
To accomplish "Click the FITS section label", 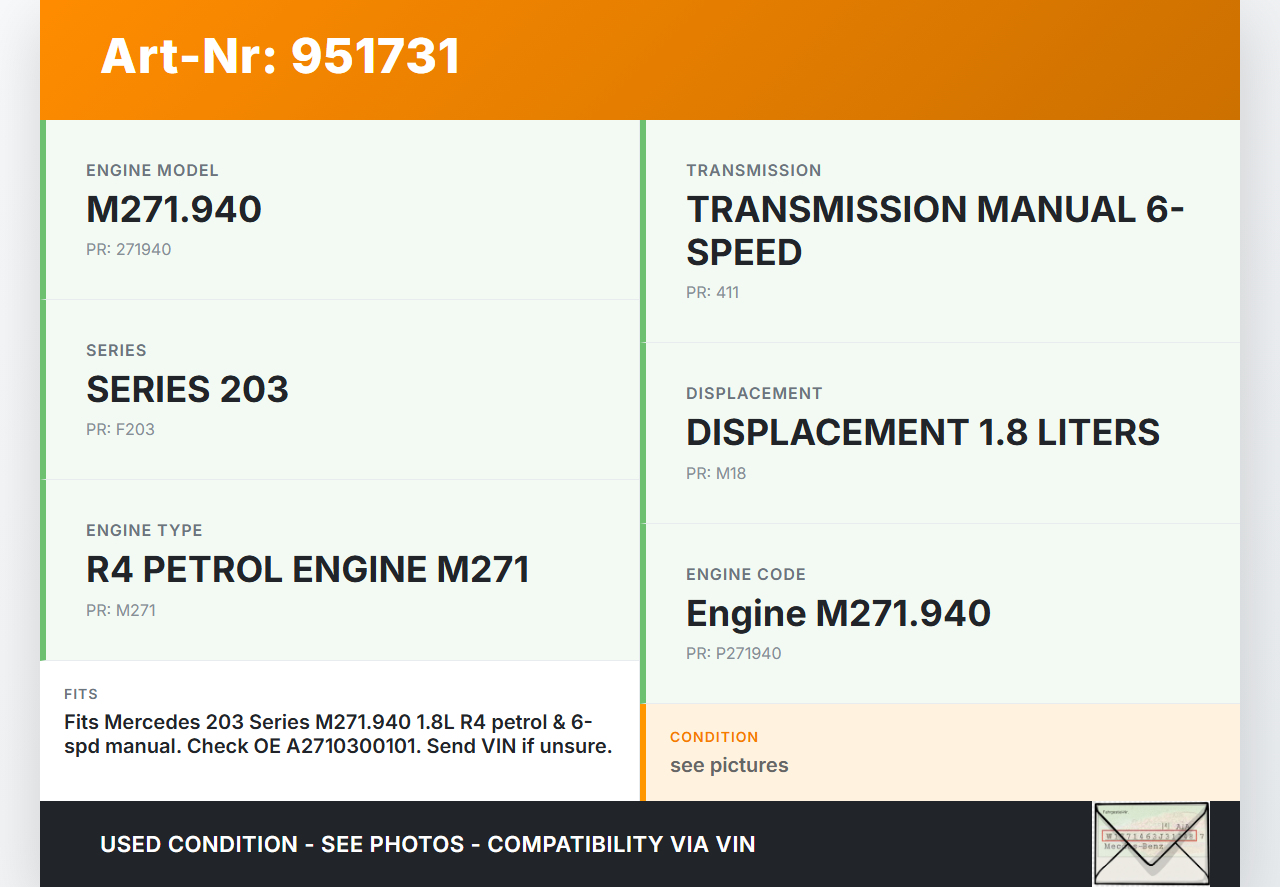I will pyautogui.click(x=81, y=694).
